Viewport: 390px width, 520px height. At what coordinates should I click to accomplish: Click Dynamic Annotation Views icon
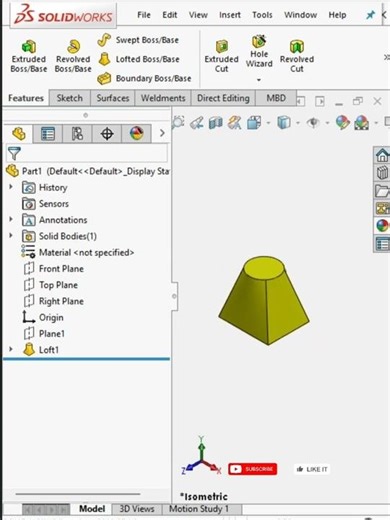point(235,123)
